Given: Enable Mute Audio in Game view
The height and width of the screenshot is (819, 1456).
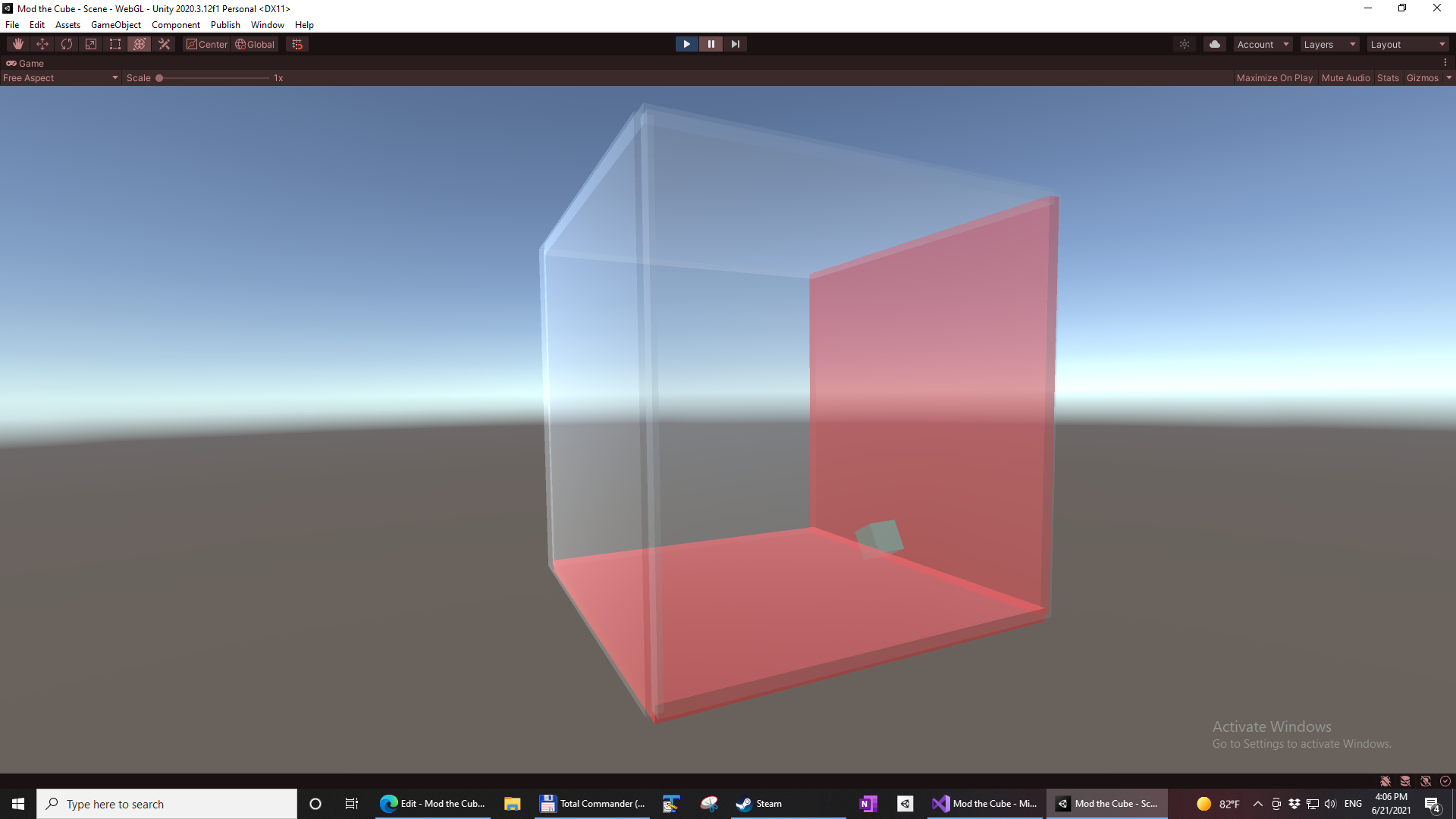Looking at the screenshot, I should point(1345,77).
